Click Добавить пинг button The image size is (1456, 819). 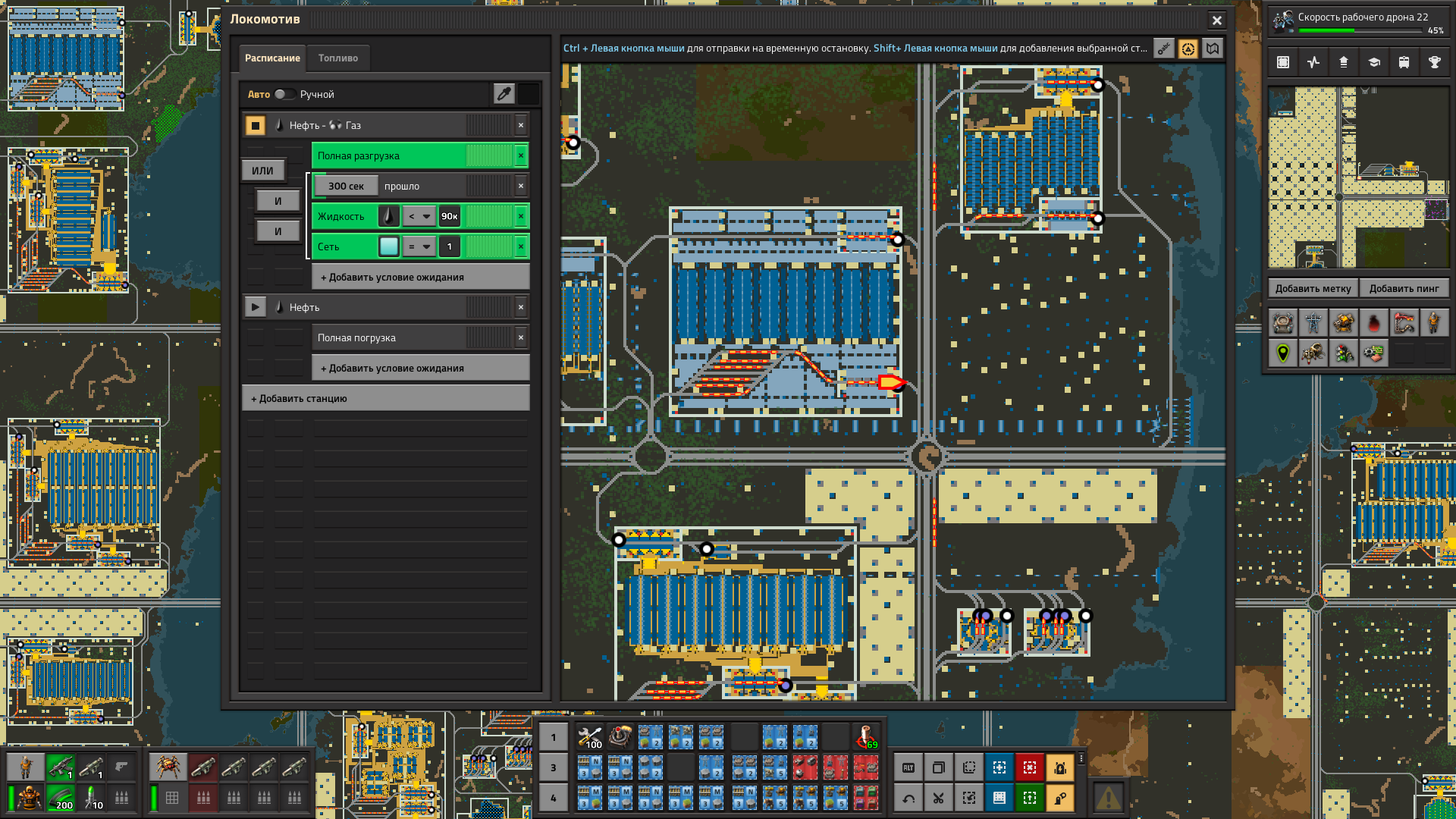coord(1404,288)
